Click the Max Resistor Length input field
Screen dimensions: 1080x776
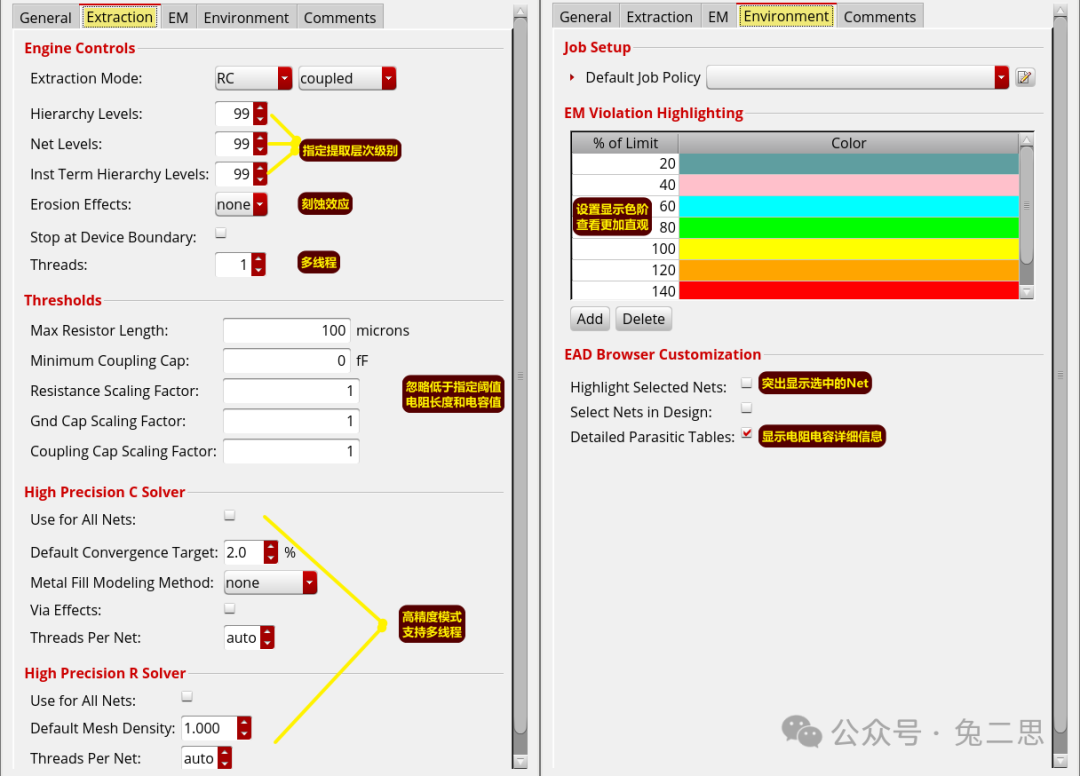tap(286, 331)
